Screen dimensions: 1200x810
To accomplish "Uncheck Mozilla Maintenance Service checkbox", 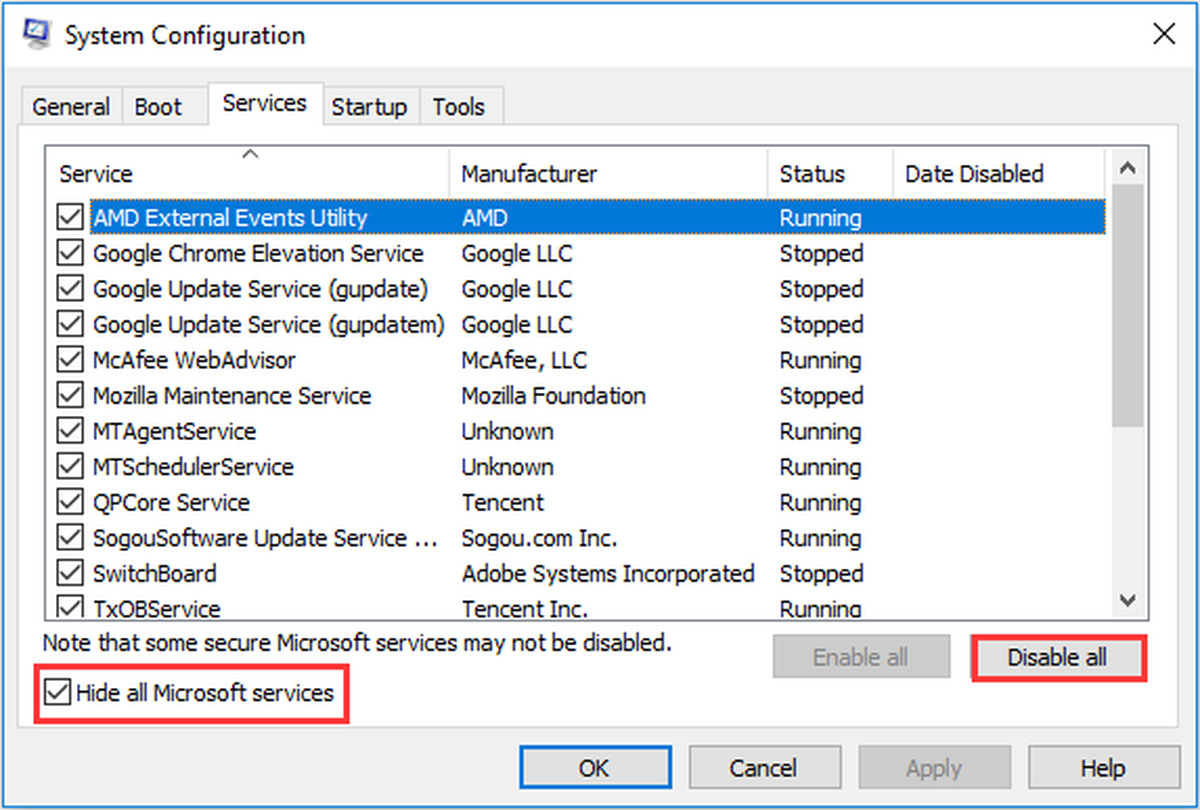I will tap(71, 396).
